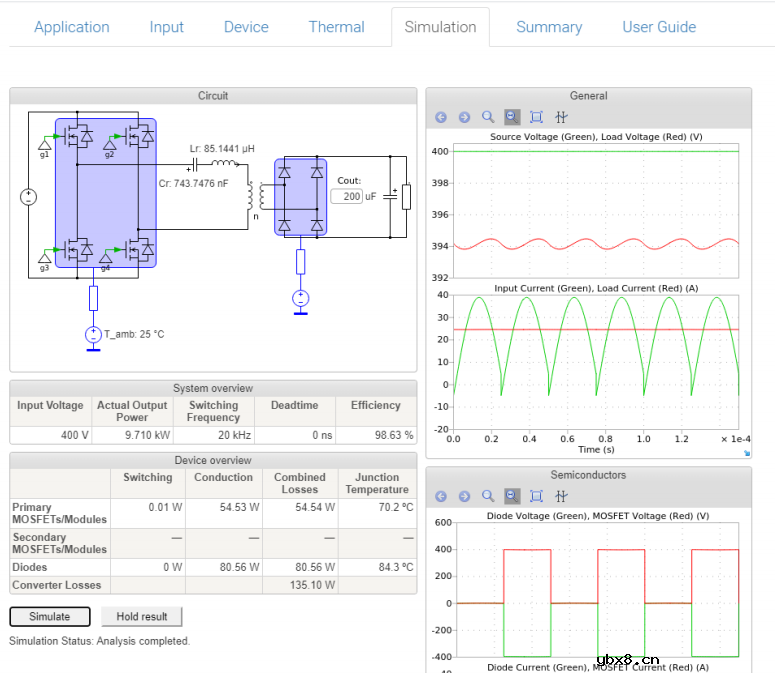The width and height of the screenshot is (775, 690).
Task: Click the g1 gate signal symbol in circuit
Action: pyautogui.click(x=44, y=145)
